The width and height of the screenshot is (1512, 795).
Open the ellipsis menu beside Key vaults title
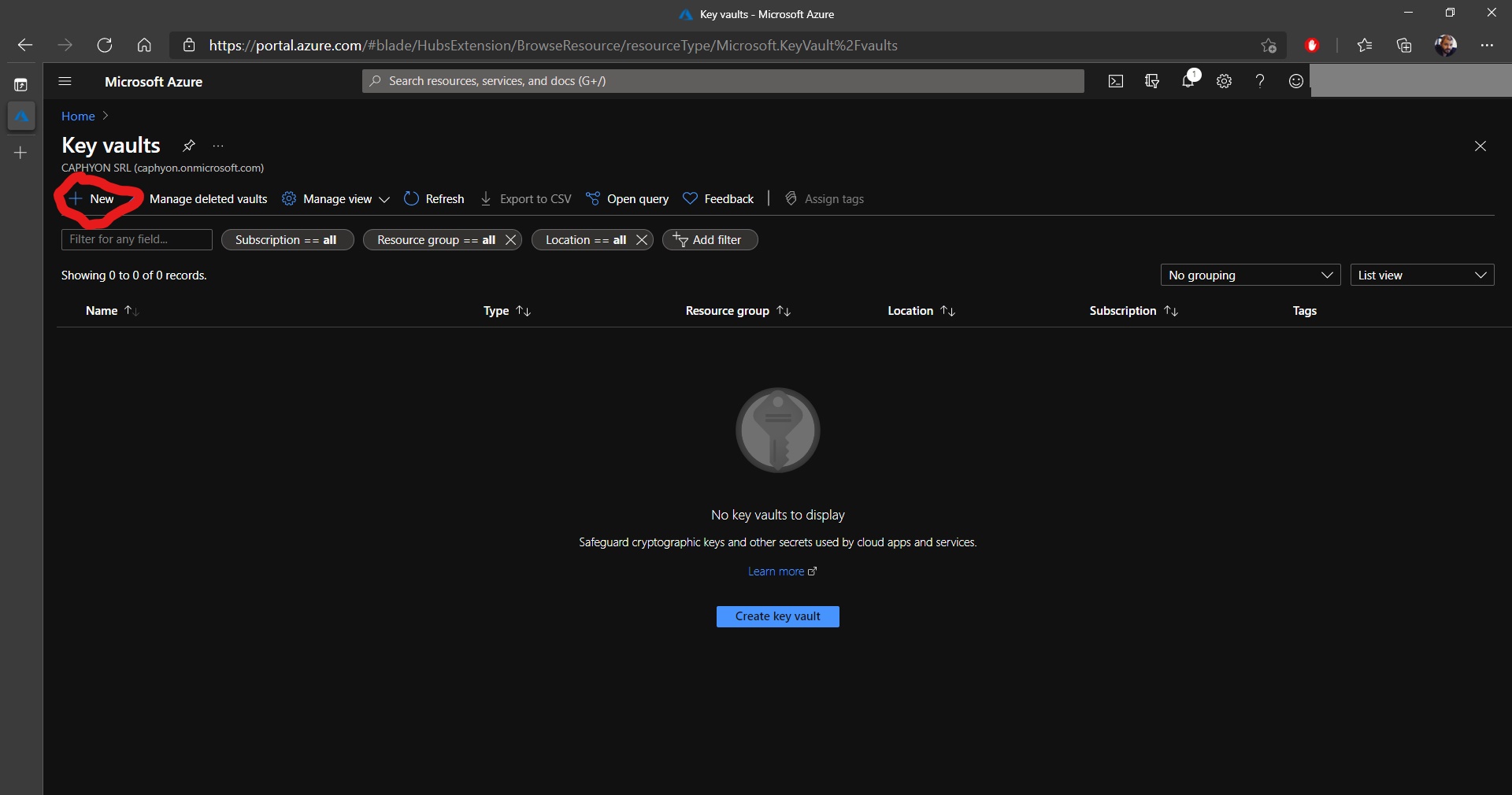(218, 146)
